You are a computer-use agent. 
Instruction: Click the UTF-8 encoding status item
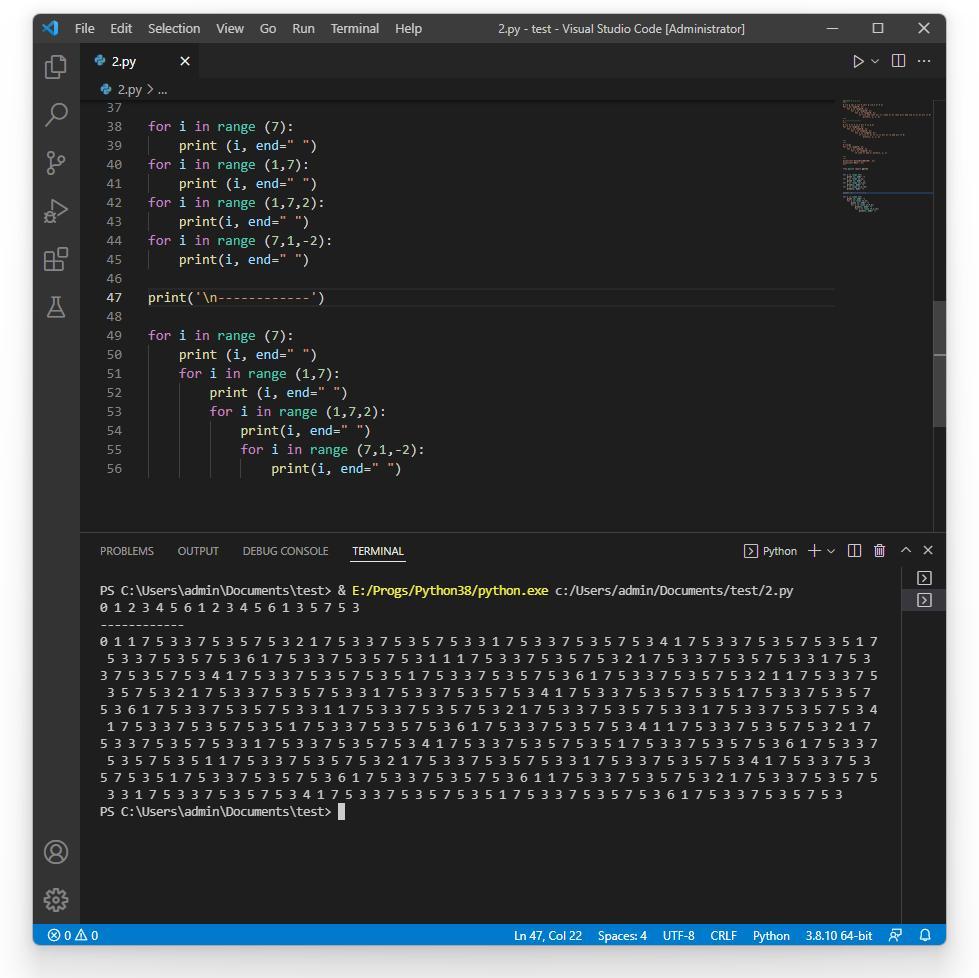point(678,936)
